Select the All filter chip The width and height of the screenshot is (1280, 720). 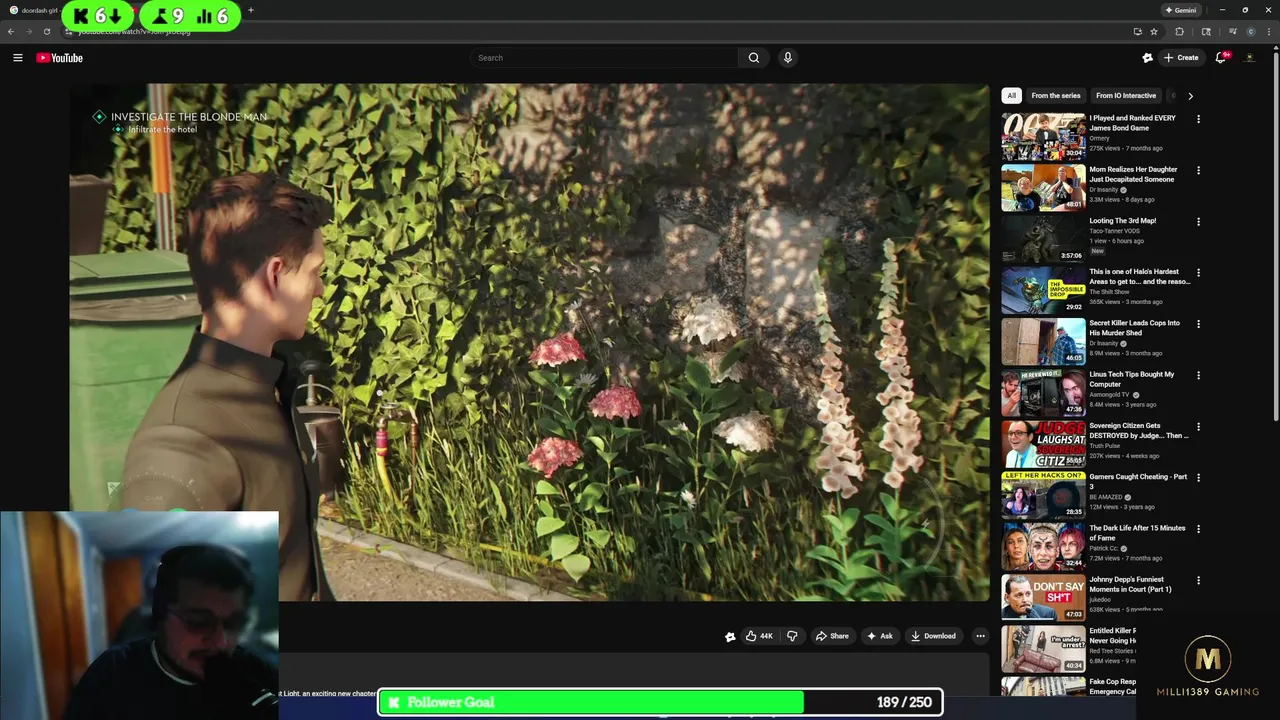[x=1011, y=96]
